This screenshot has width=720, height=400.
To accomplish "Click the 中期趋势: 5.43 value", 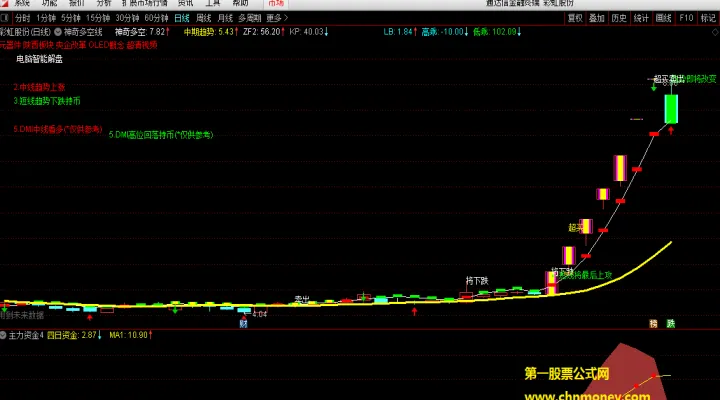I will [211, 32].
